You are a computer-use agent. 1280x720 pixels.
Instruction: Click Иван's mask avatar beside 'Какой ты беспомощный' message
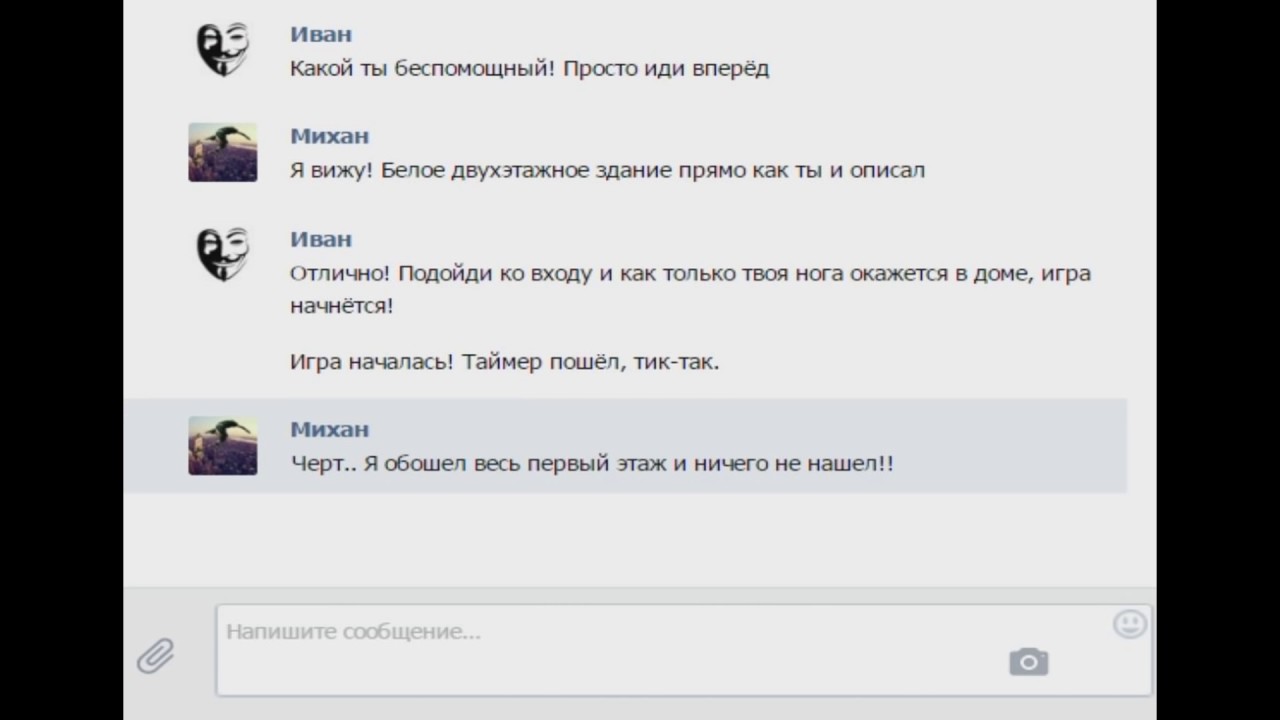point(222,49)
